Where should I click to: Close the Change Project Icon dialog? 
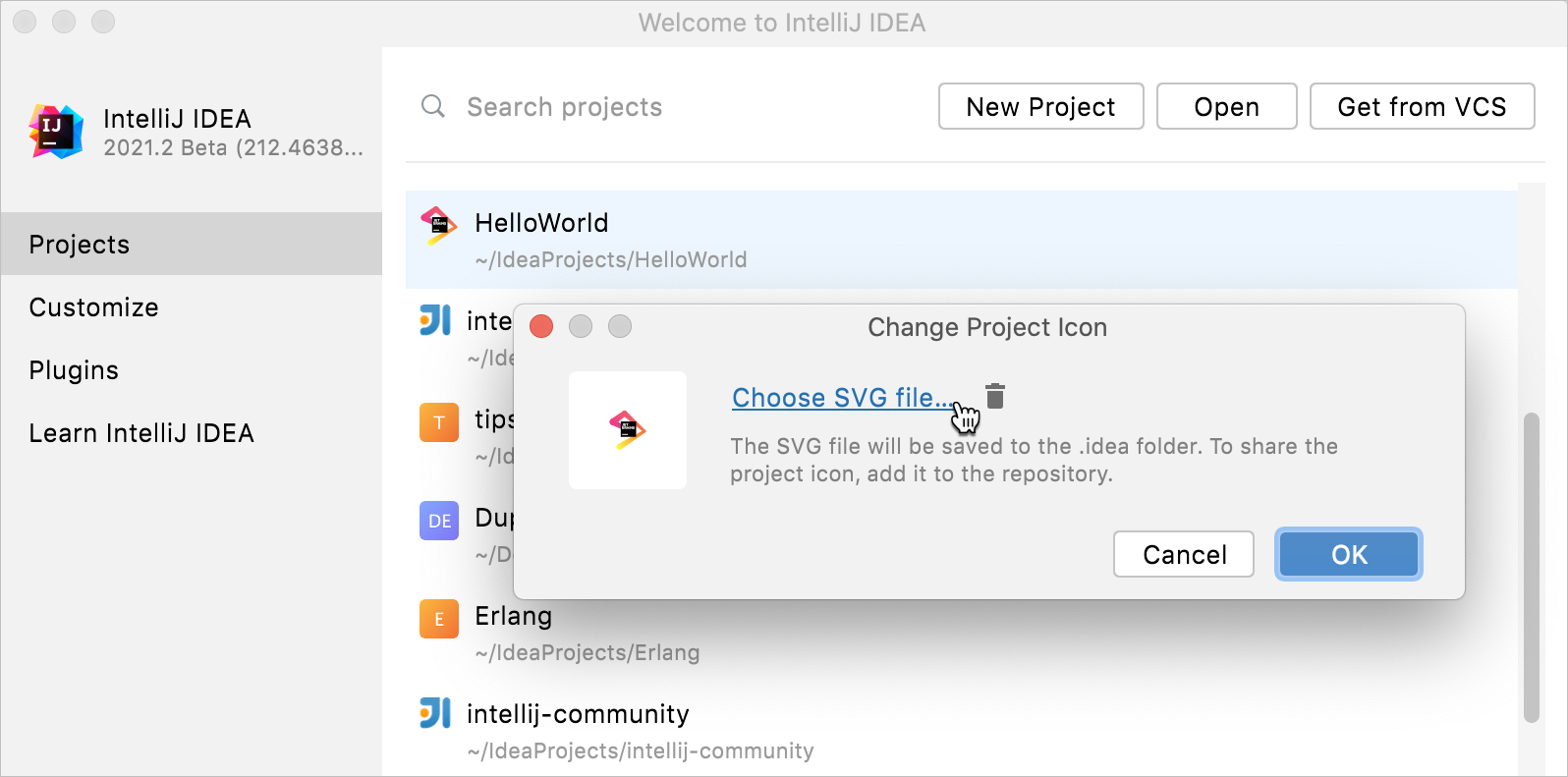coord(541,326)
